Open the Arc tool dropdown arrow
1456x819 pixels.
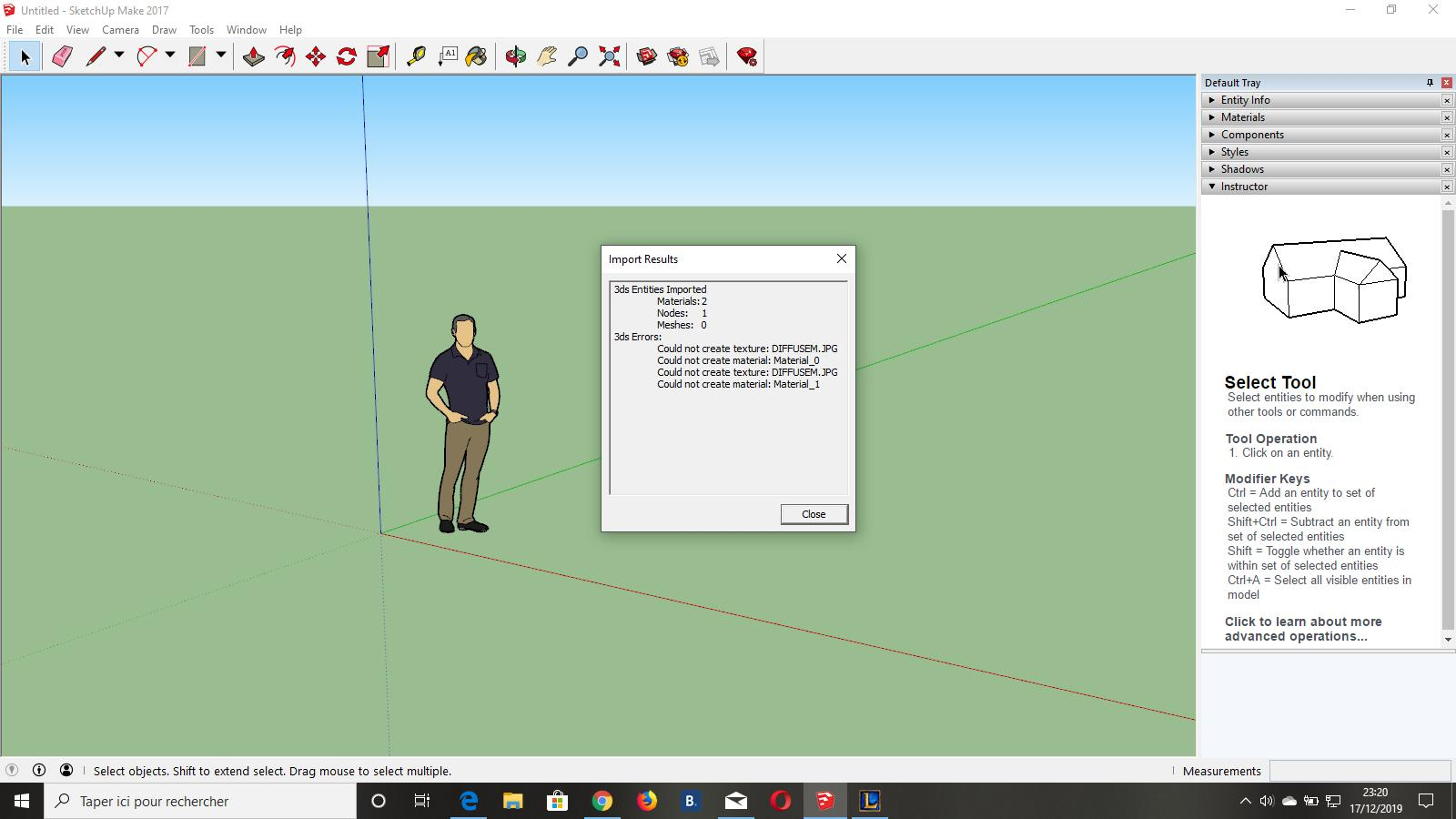pos(170,56)
